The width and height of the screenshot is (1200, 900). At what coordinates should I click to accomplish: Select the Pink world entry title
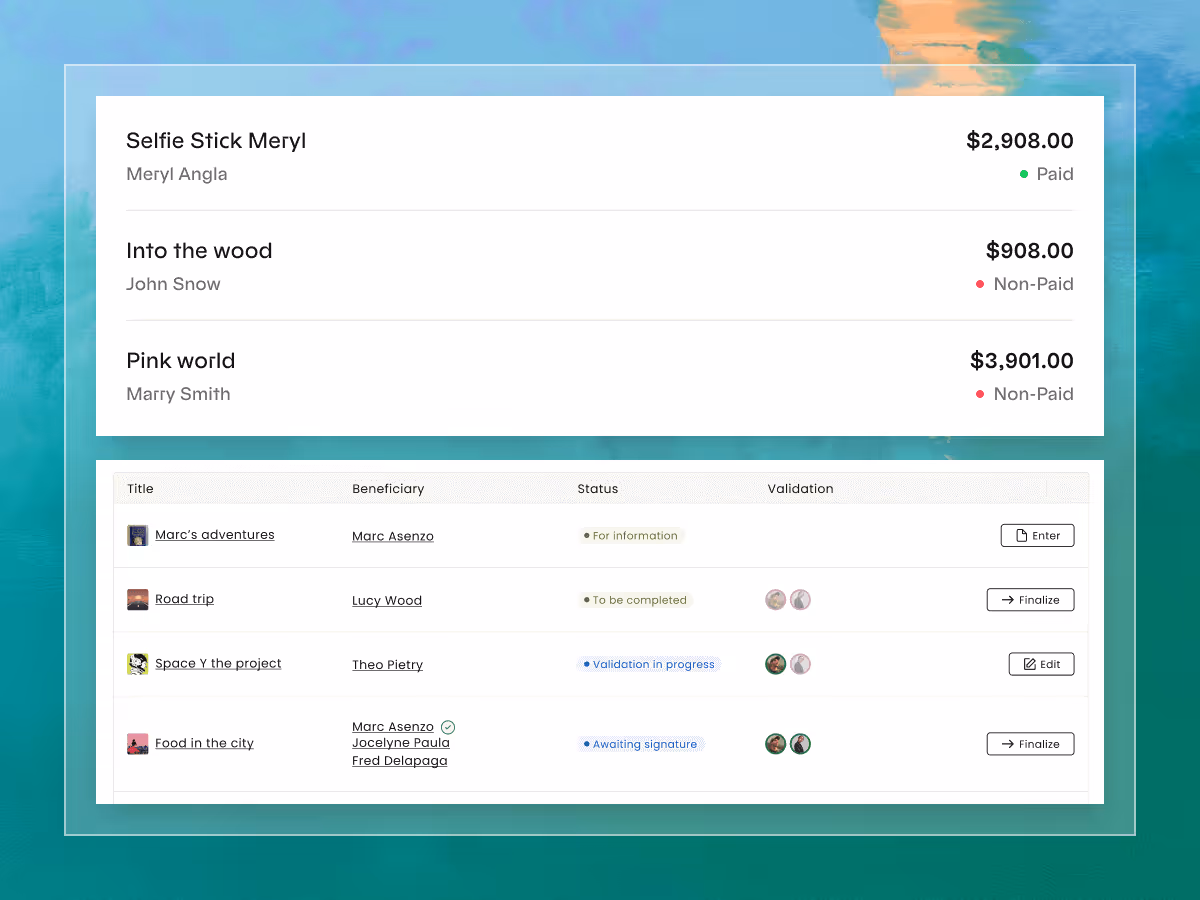[181, 361]
